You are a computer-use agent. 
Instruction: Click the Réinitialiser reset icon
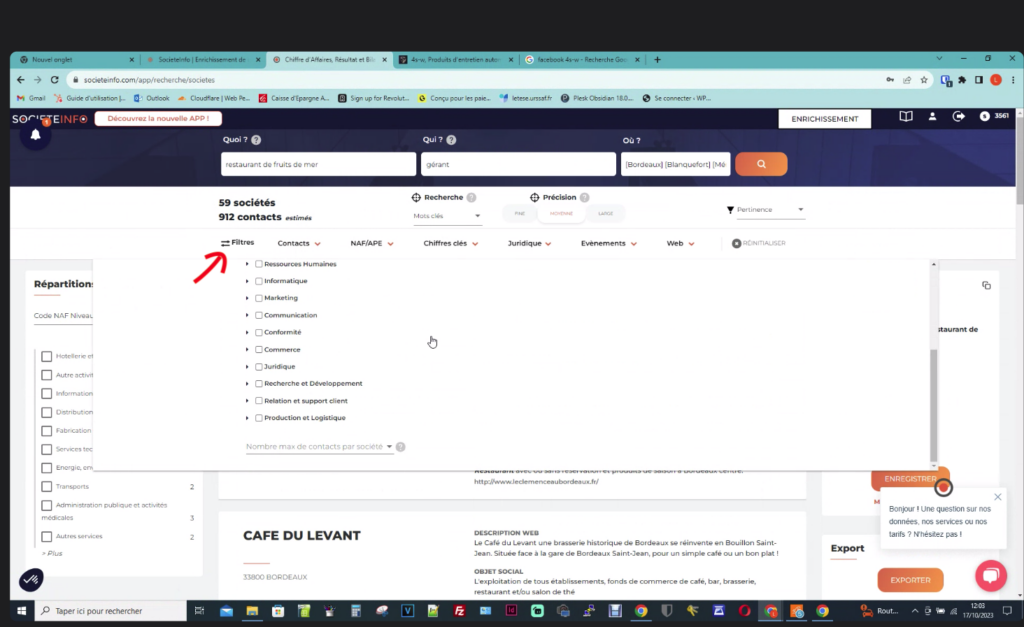pos(737,243)
